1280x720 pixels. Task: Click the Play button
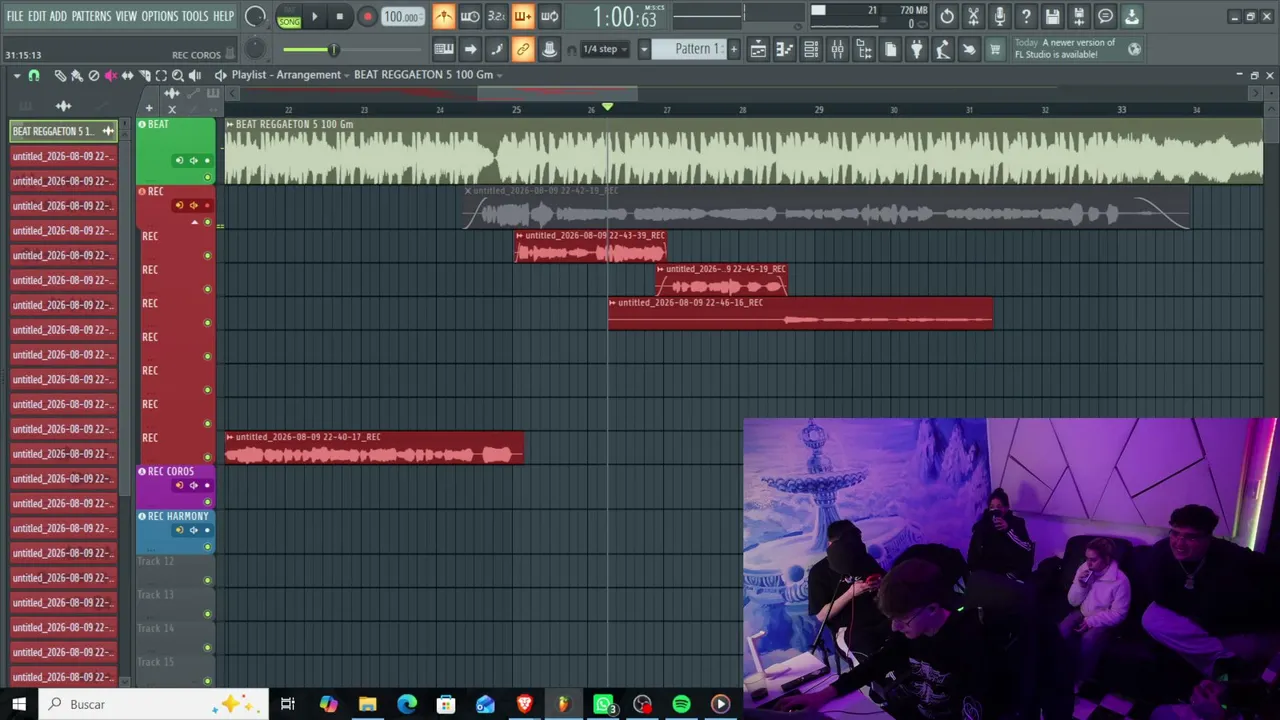pos(314,17)
